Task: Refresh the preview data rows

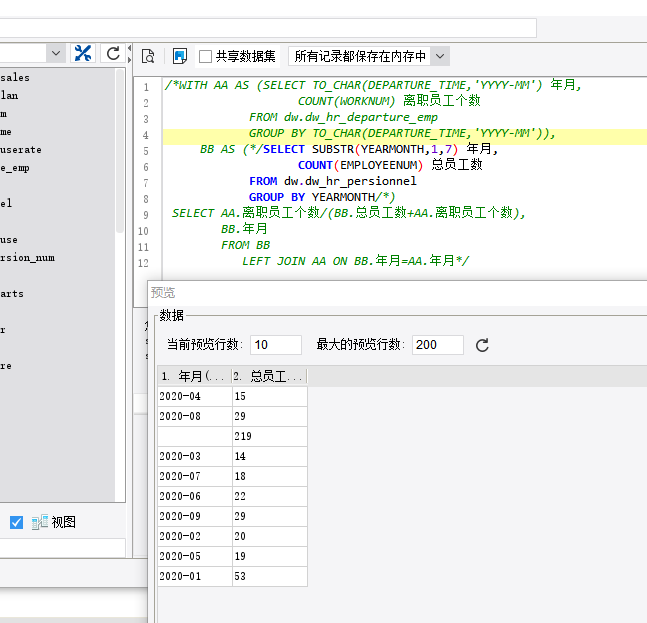Action: (482, 345)
